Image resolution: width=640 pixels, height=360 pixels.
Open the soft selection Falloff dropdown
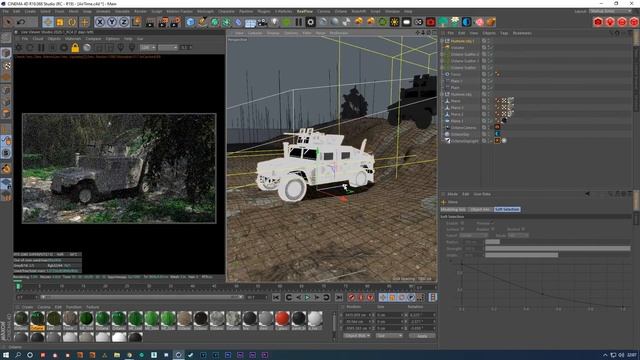click(x=473, y=236)
